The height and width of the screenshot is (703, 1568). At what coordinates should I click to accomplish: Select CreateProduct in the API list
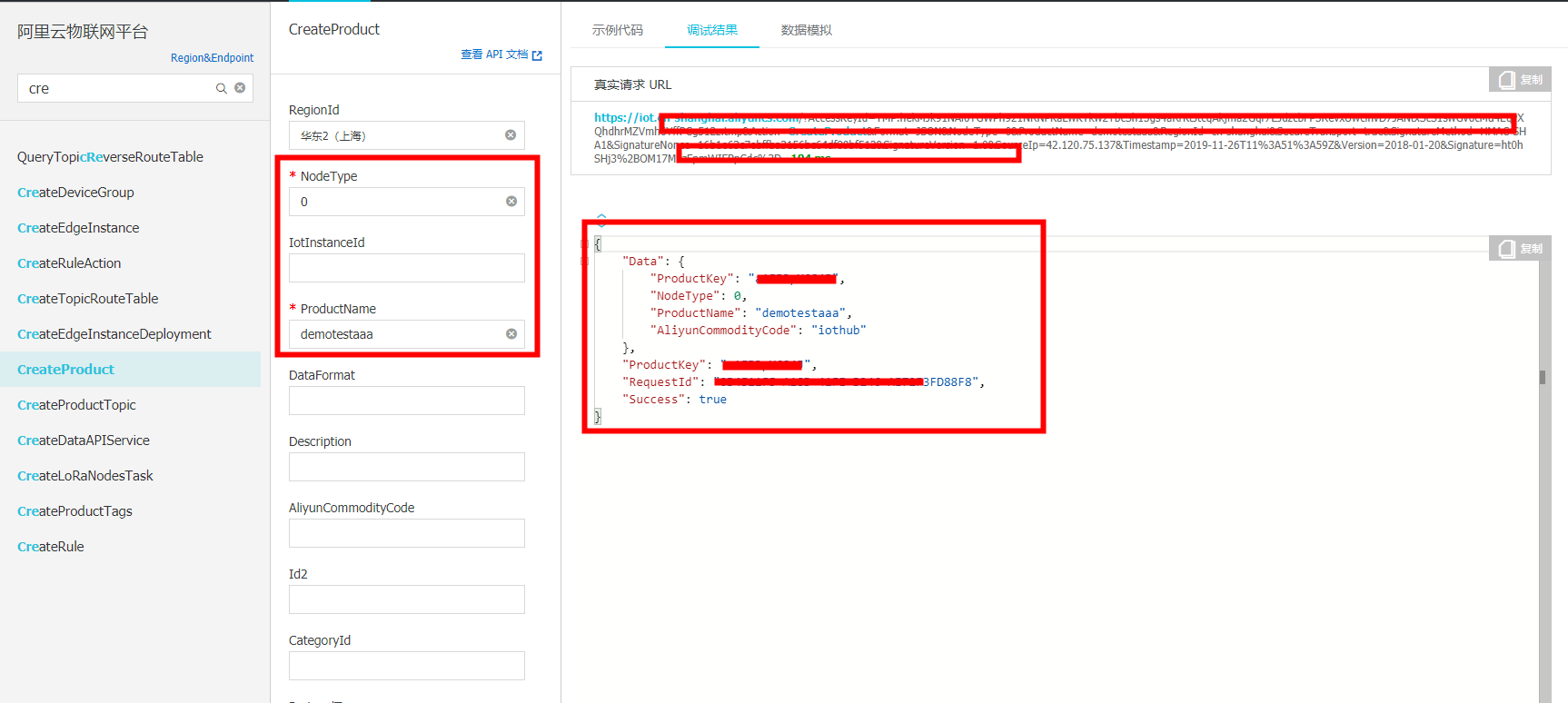tap(130, 370)
